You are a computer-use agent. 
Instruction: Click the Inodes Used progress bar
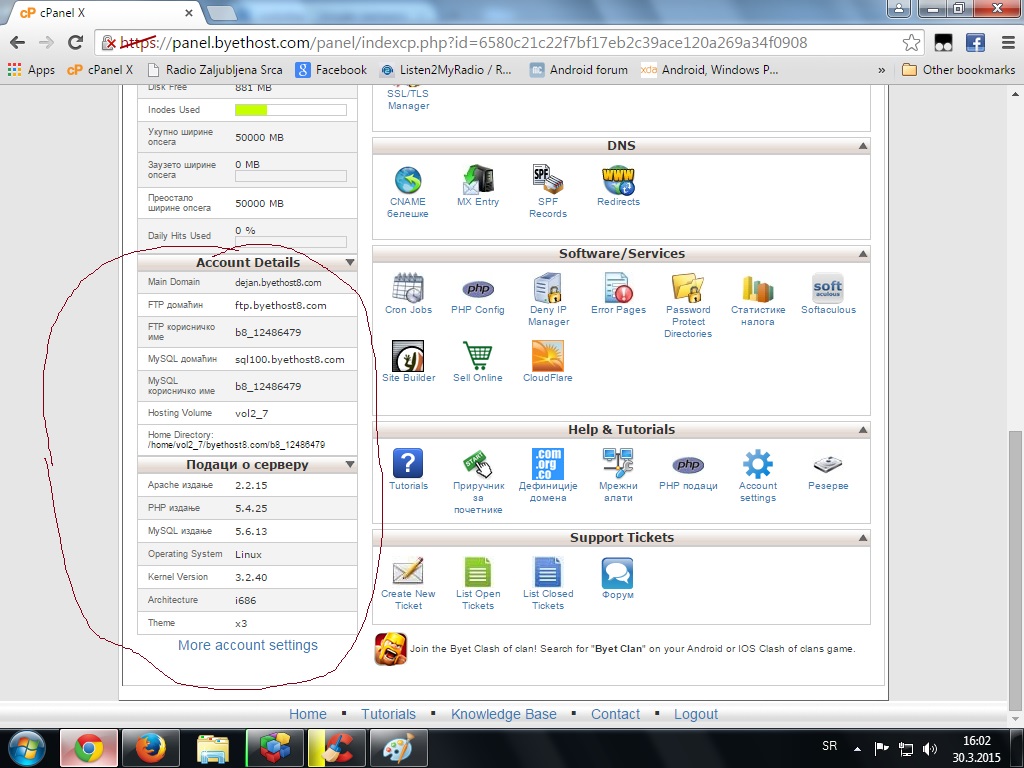click(291, 110)
